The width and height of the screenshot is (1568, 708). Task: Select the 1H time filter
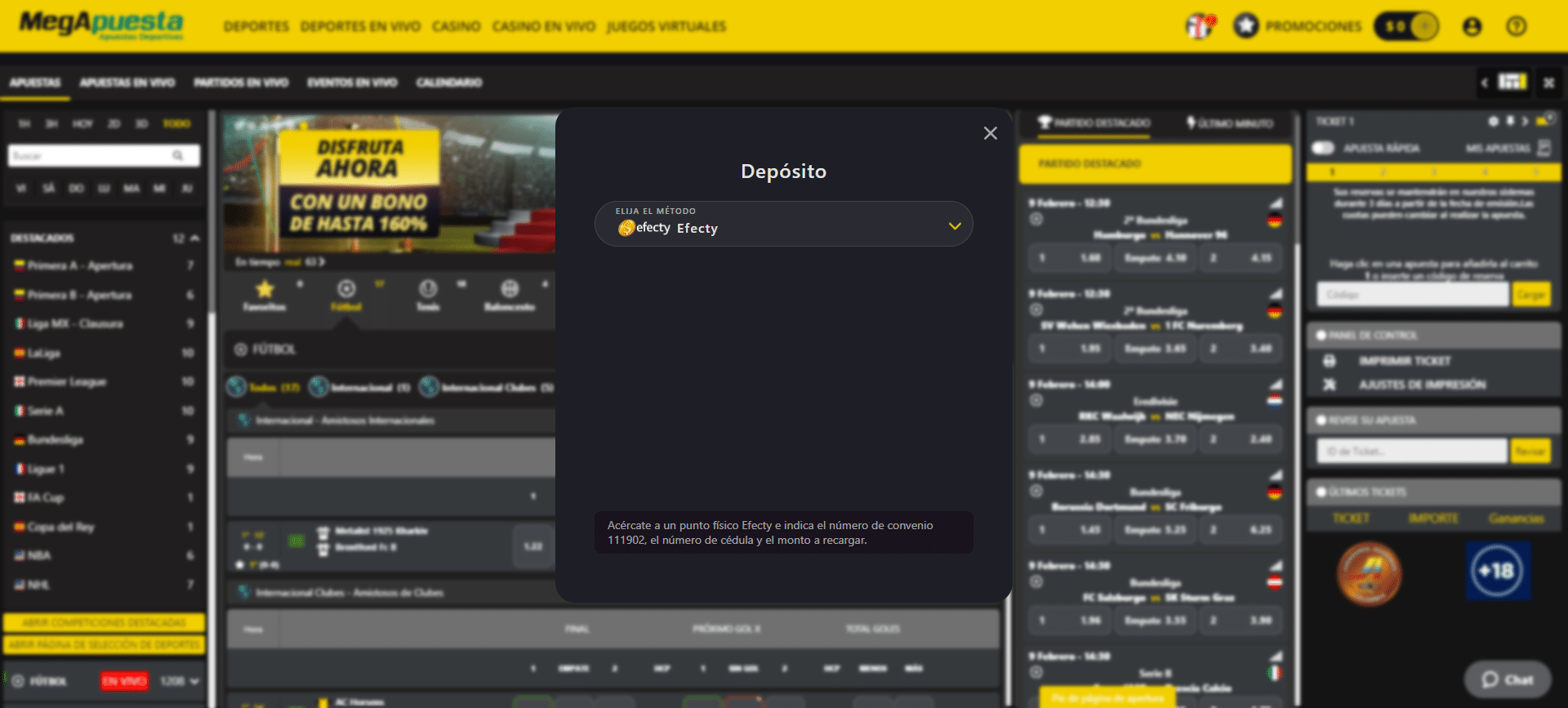pyautogui.click(x=24, y=123)
